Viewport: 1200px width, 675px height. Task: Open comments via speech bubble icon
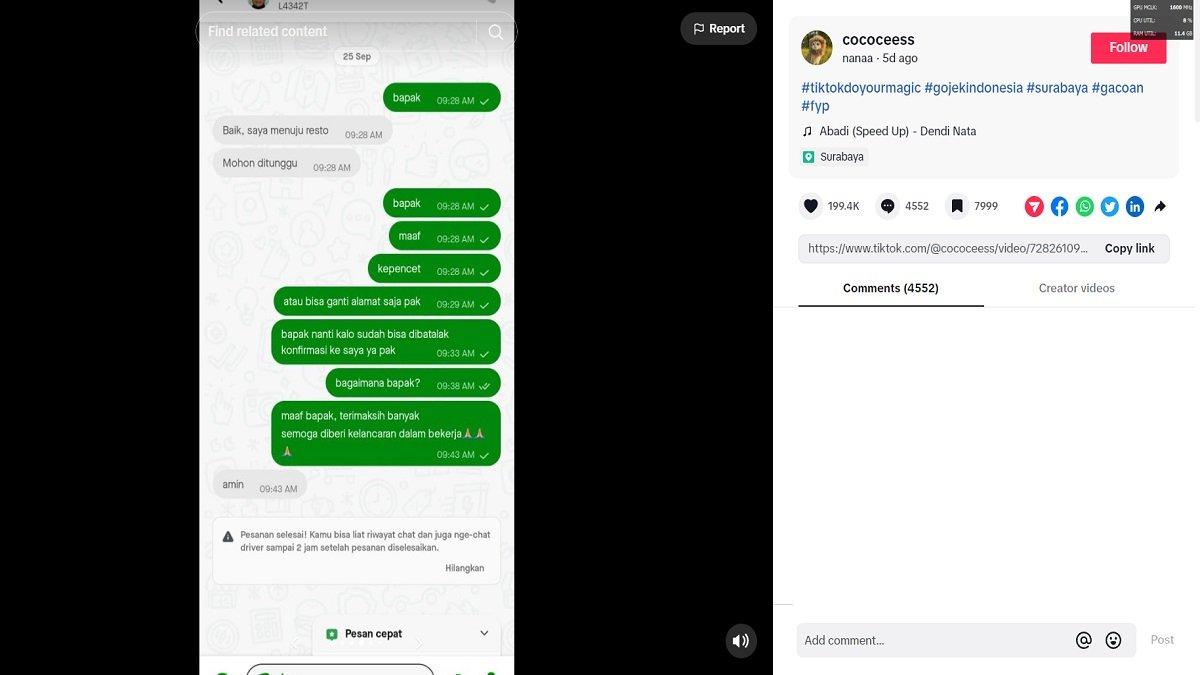click(888, 206)
